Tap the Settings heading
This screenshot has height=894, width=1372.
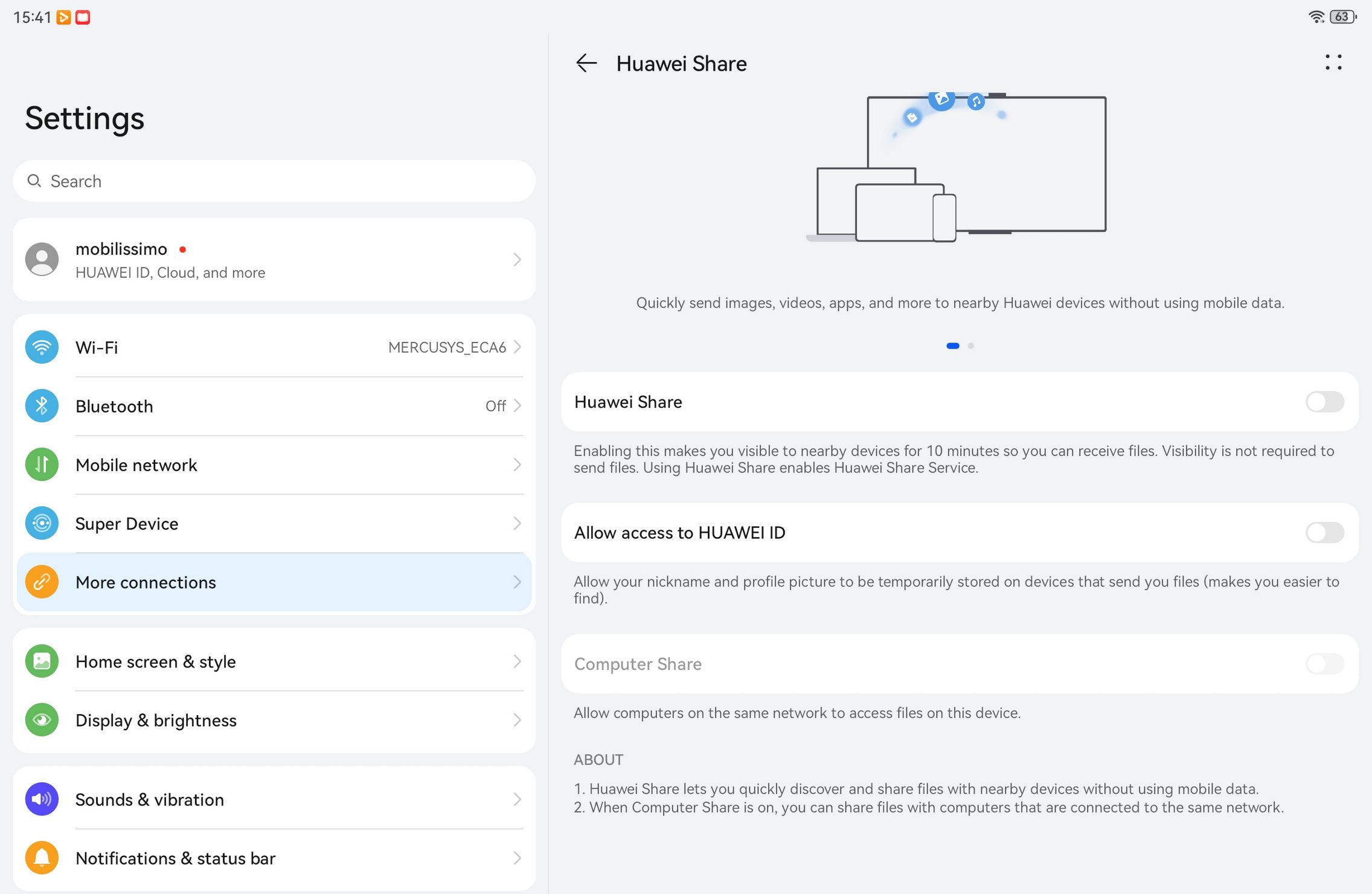pos(85,118)
